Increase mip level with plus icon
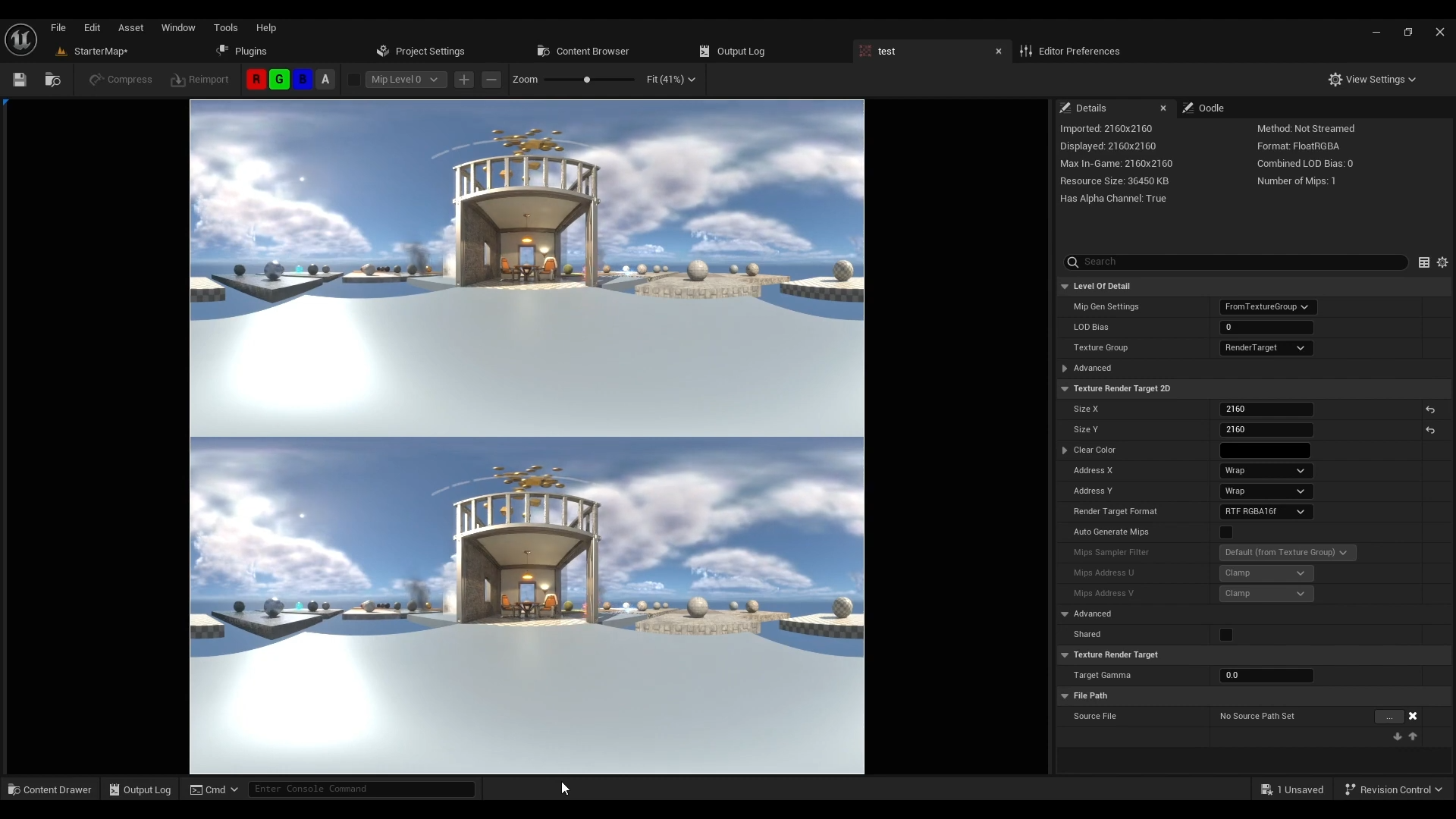The image size is (1456, 819). 464,80
